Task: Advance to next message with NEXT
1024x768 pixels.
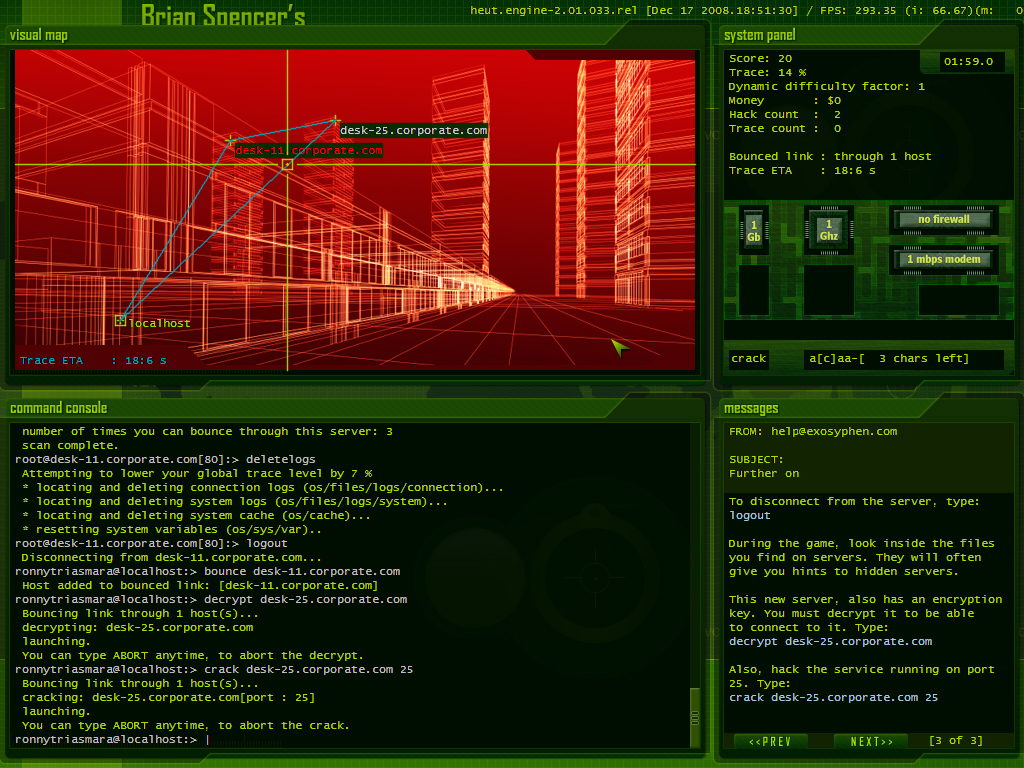Action: [871, 741]
